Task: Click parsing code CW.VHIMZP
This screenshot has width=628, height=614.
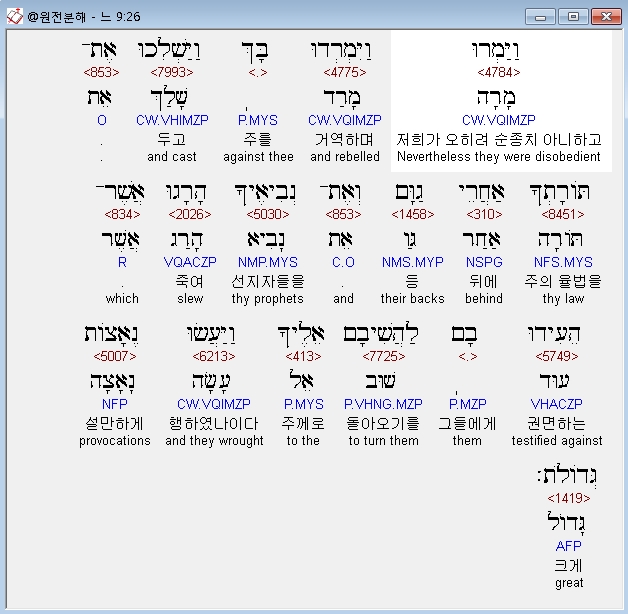Action: point(172,120)
